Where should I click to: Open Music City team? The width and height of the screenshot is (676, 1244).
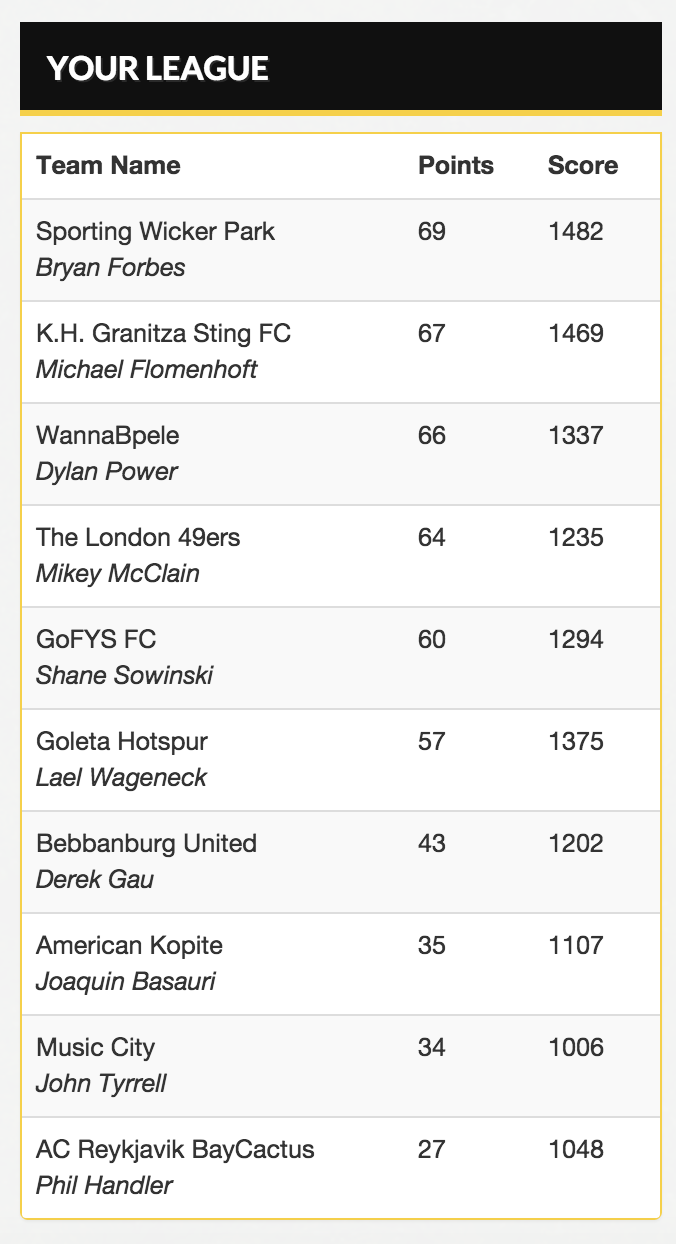(95, 1047)
